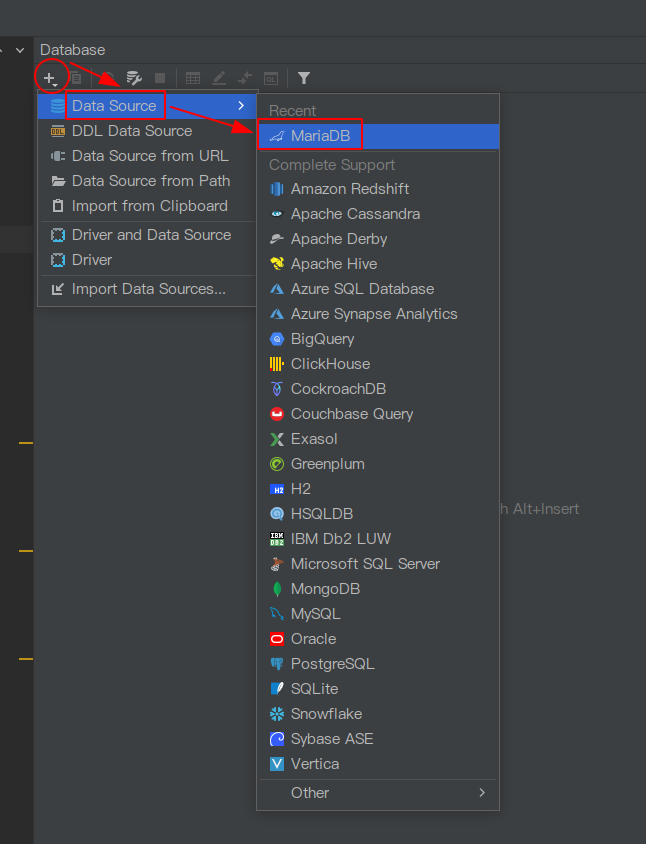Click the MariaDB sea lion icon
The height and width of the screenshot is (844, 646).
277,136
